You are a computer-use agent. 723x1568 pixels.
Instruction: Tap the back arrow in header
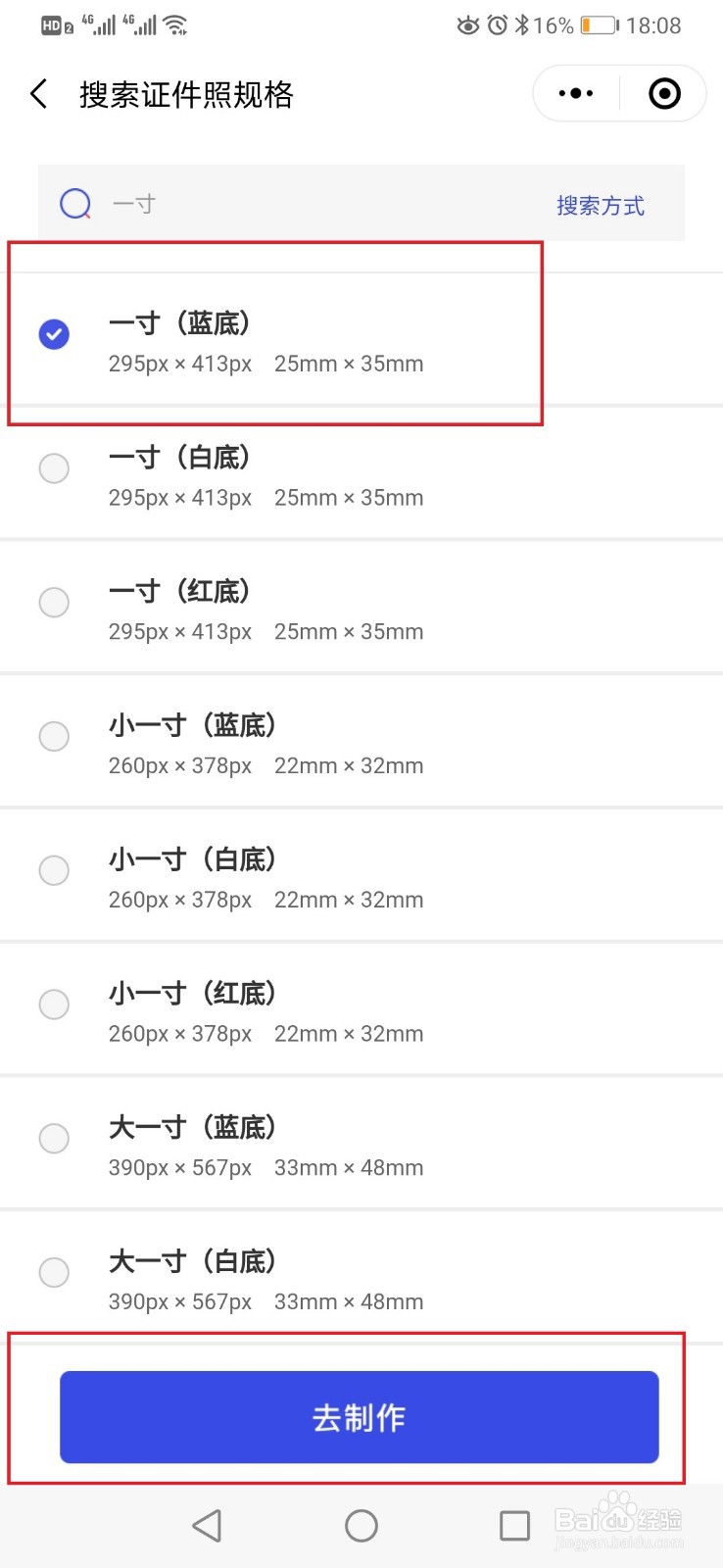(x=39, y=94)
